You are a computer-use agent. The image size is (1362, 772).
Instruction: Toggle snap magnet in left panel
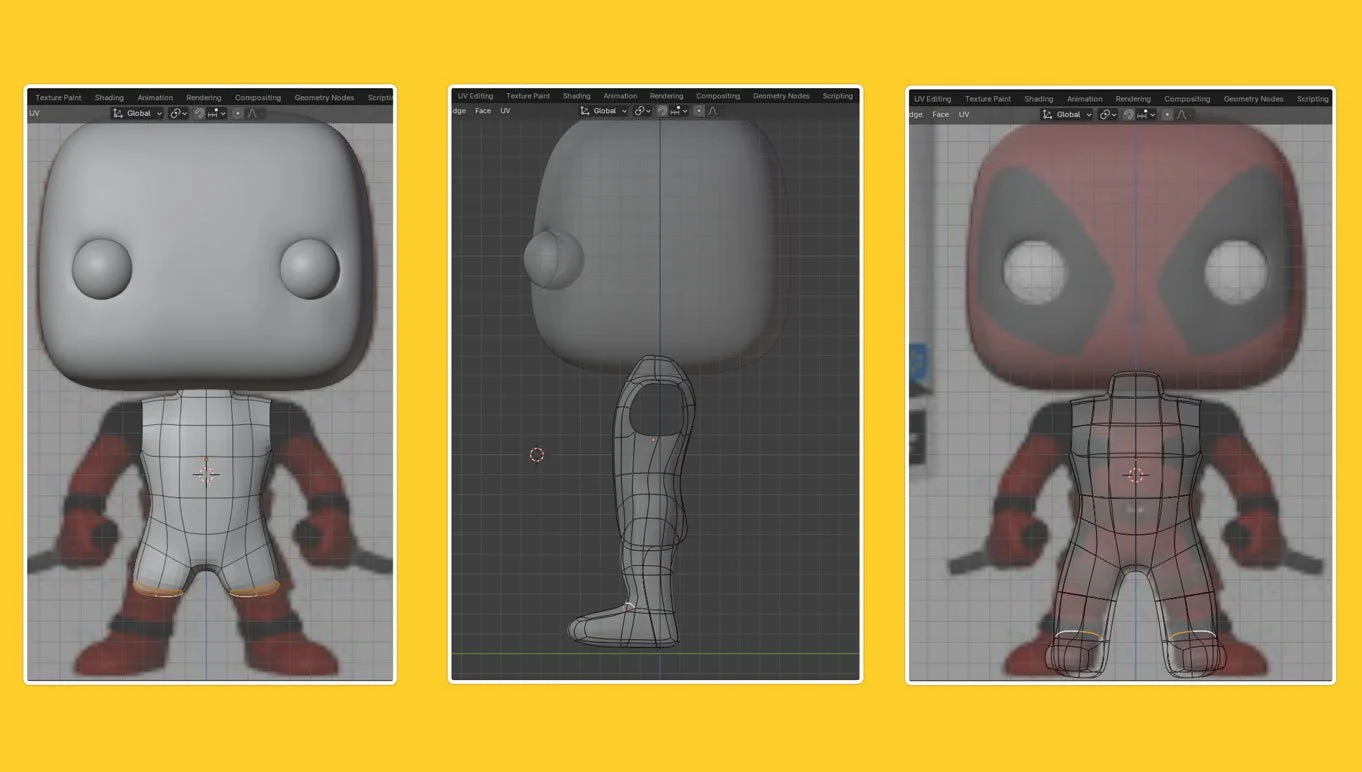pos(199,113)
